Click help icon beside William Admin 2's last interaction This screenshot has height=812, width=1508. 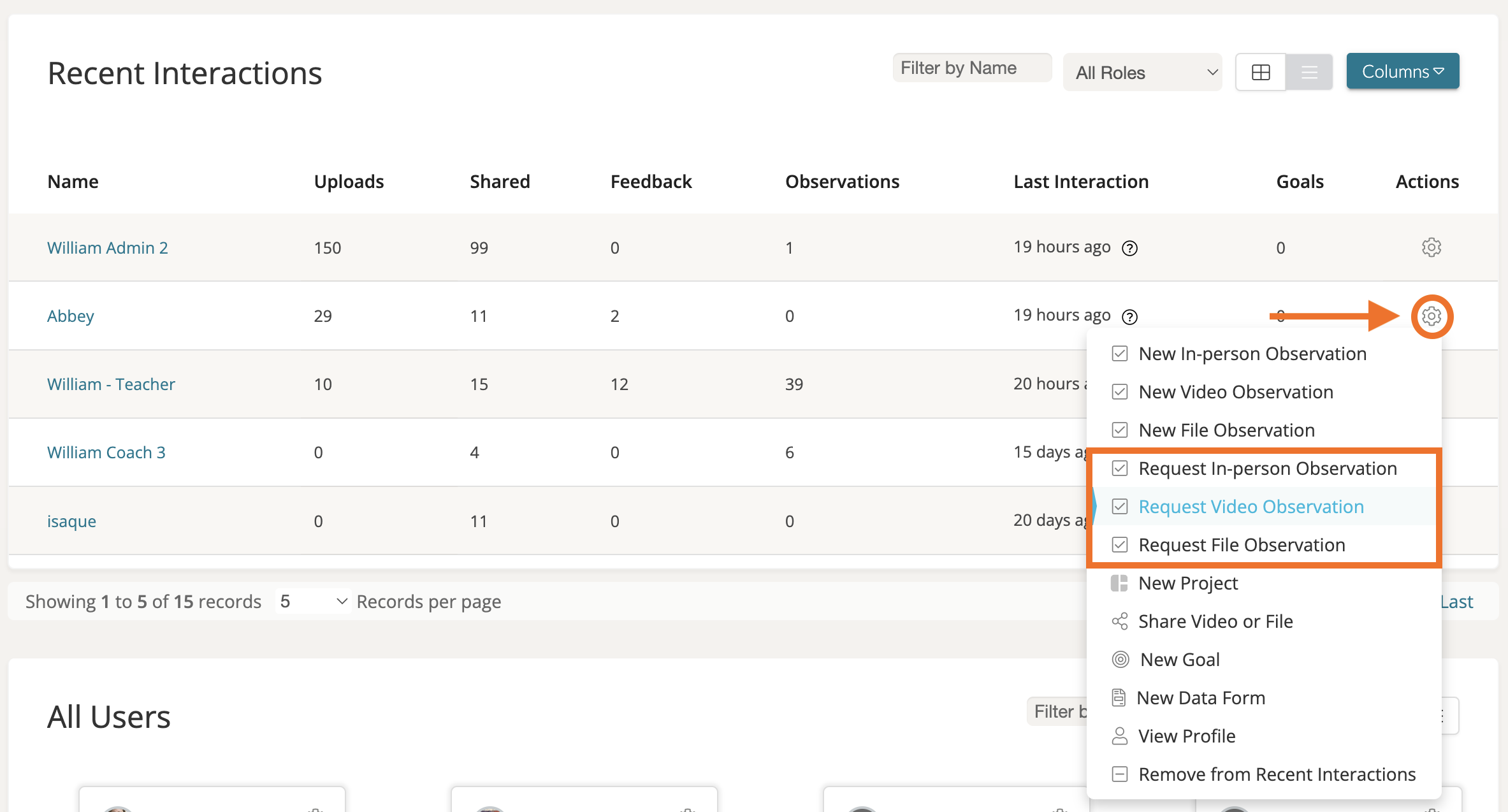click(1129, 249)
